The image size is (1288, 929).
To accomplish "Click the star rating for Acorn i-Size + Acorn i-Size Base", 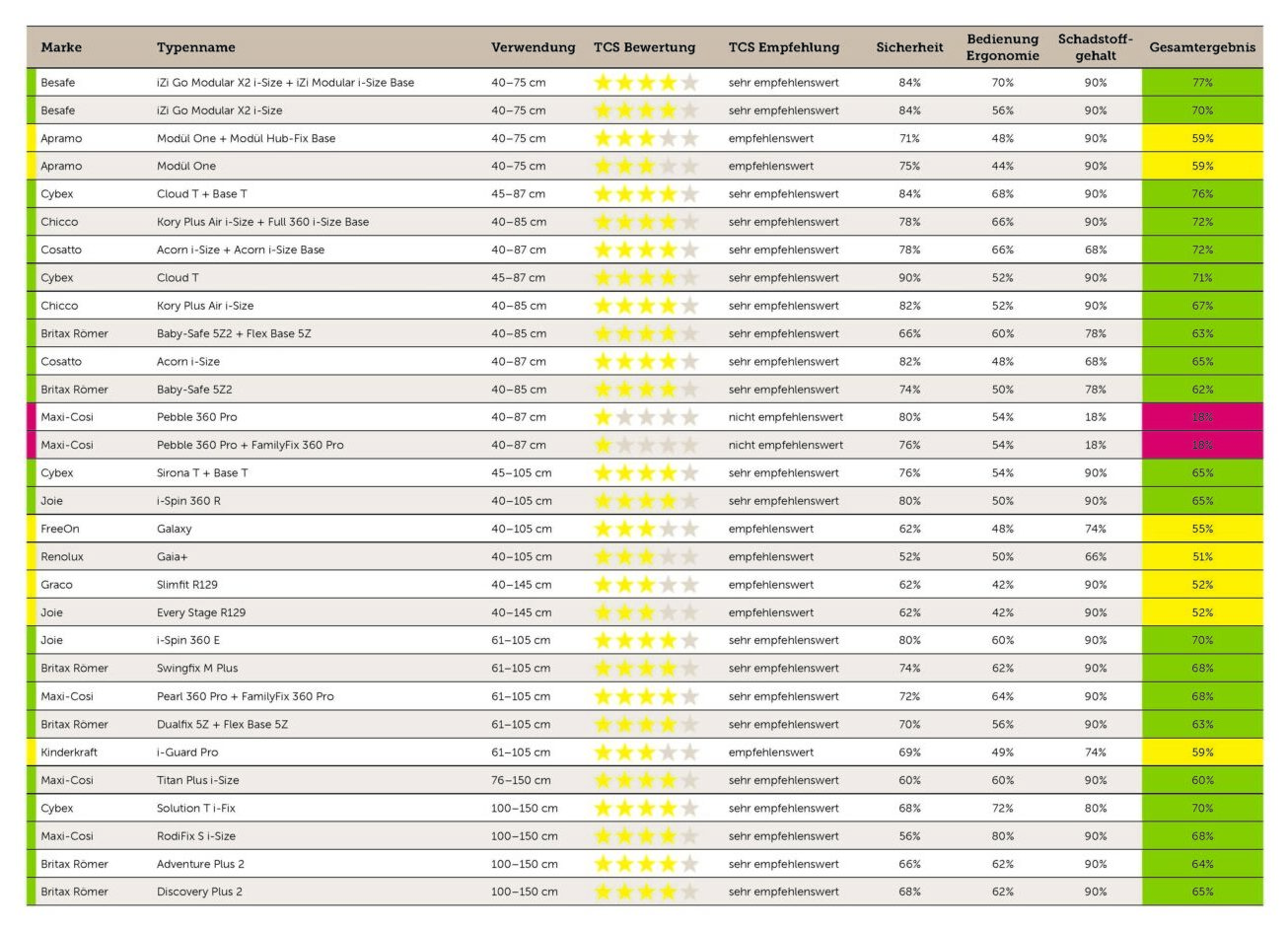I will (646, 250).
